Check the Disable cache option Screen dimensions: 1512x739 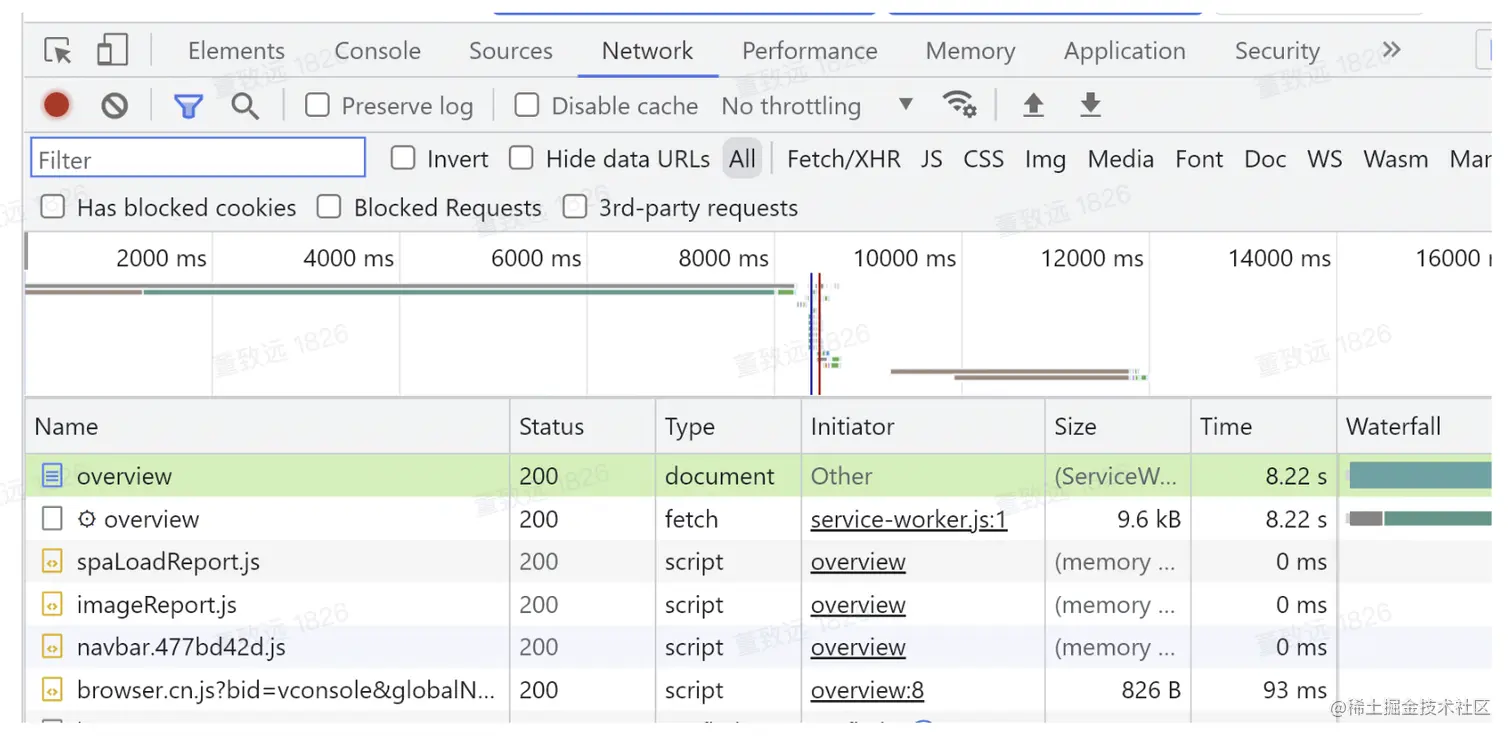[x=527, y=105]
